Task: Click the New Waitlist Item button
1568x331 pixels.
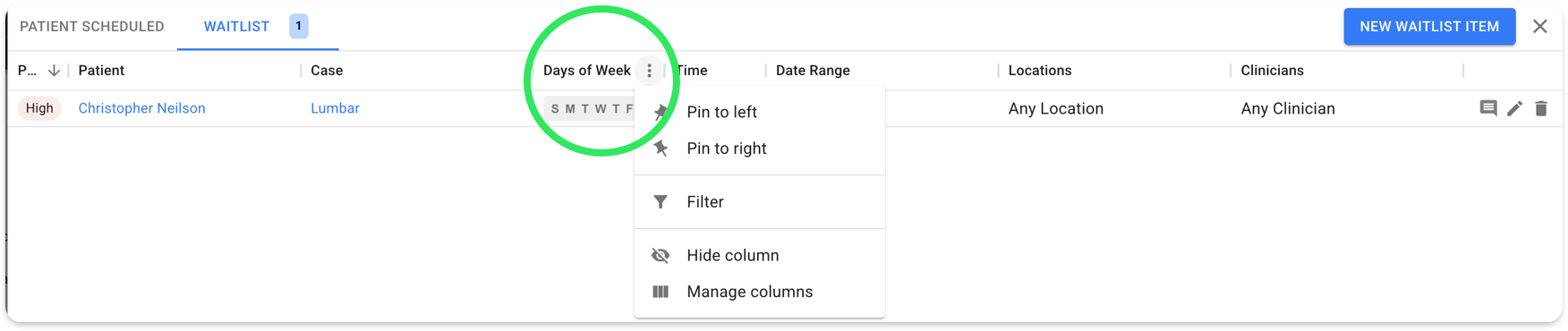Action: (x=1429, y=27)
